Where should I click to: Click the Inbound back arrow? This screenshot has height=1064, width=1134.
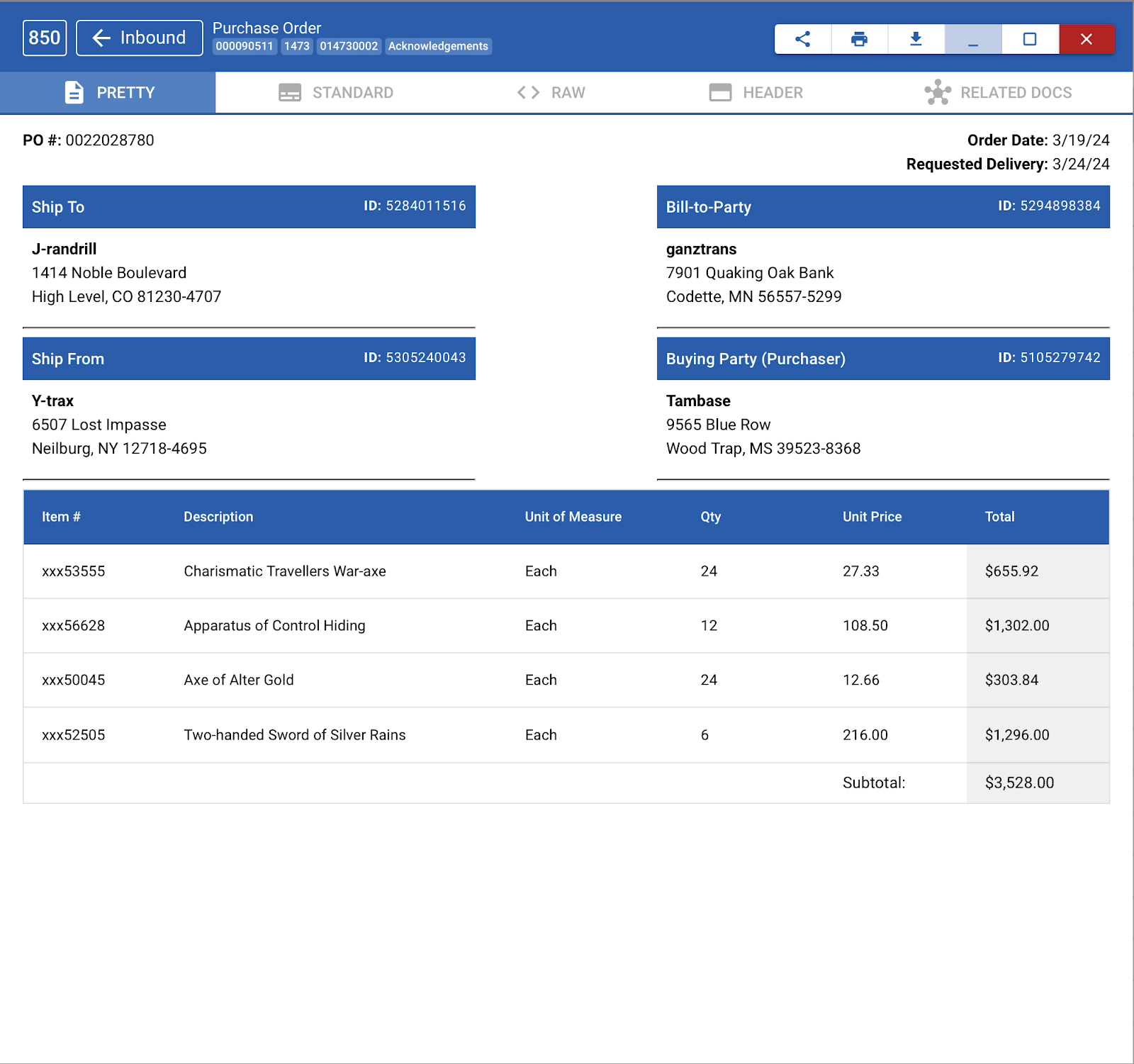coord(101,38)
